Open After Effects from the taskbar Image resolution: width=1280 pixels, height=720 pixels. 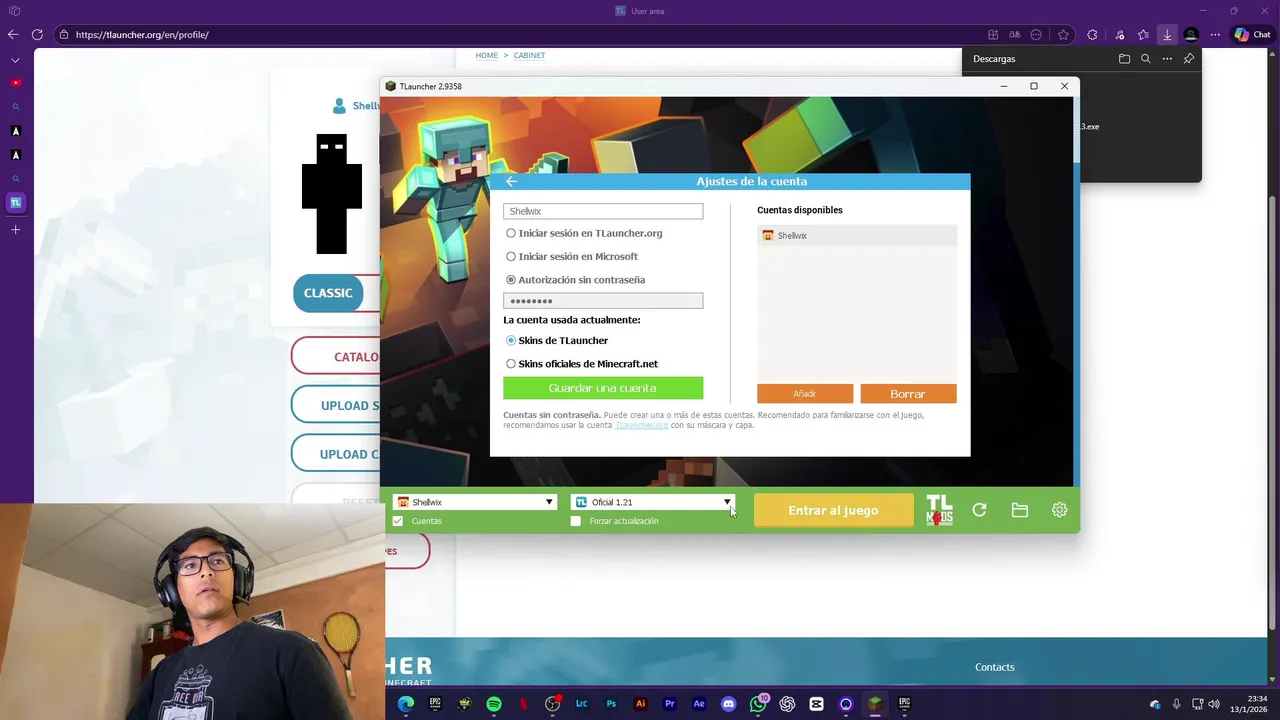pos(699,704)
